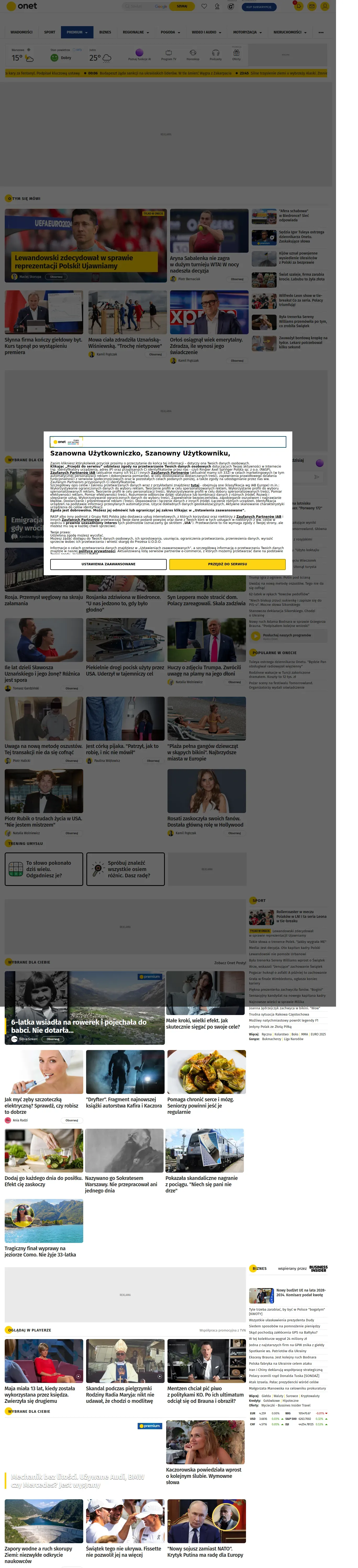This screenshot has width=358, height=1568.
Task: Click the KUP SUBSKRYPCJĘ button
Action: [259, 7]
